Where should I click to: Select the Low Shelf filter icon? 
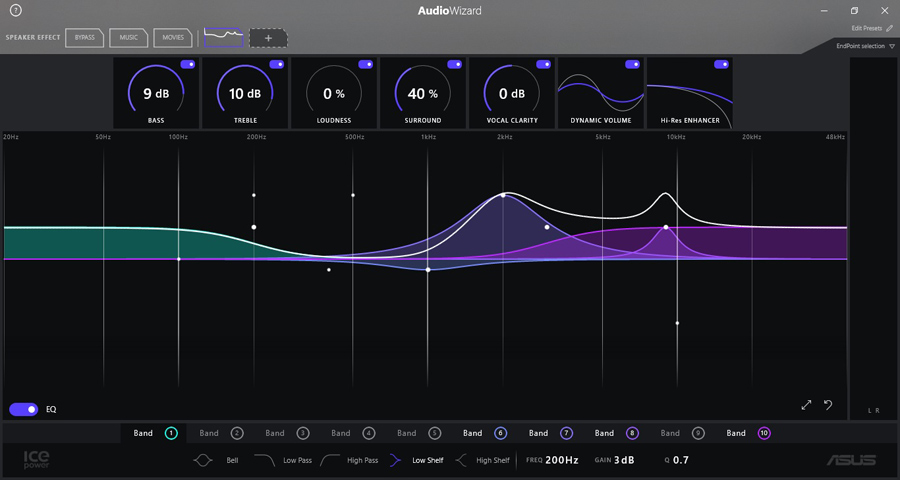click(395, 460)
